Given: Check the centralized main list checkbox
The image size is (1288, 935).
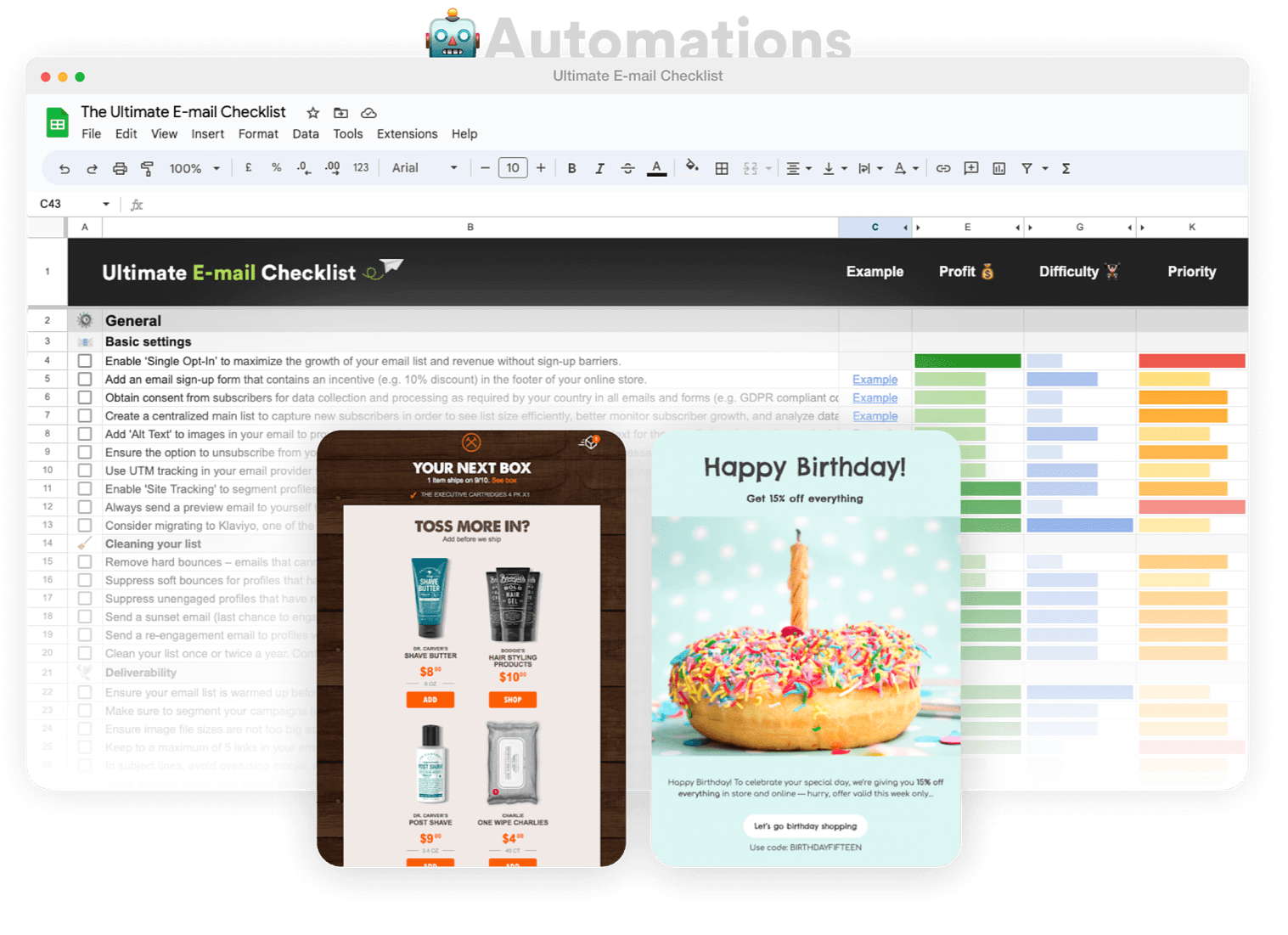Looking at the screenshot, I should [85, 416].
